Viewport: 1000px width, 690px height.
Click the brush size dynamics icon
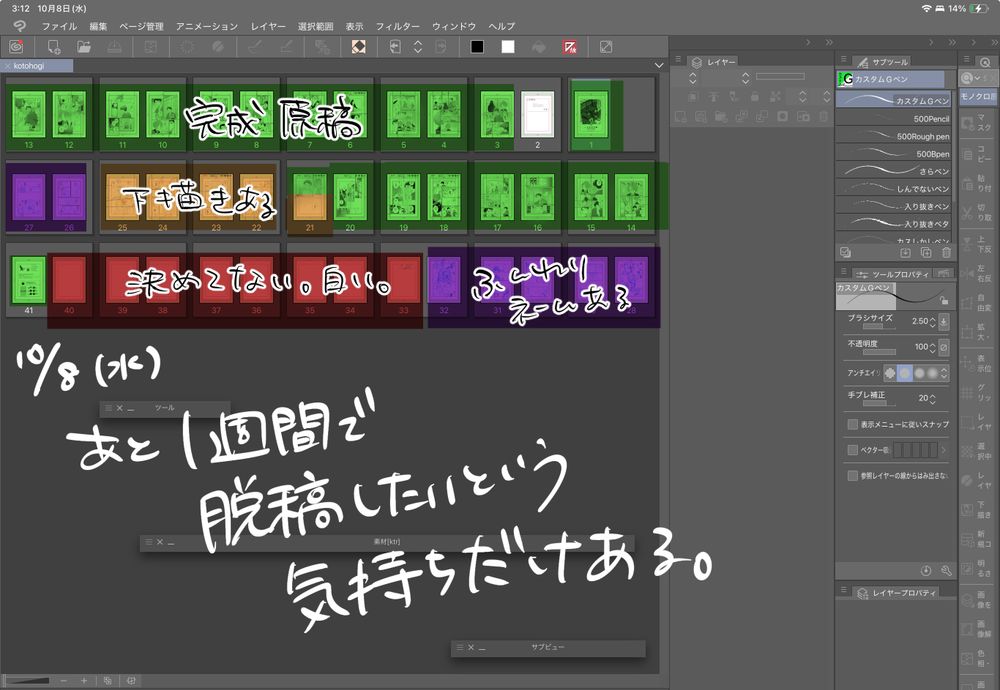pyautogui.click(x=944, y=321)
